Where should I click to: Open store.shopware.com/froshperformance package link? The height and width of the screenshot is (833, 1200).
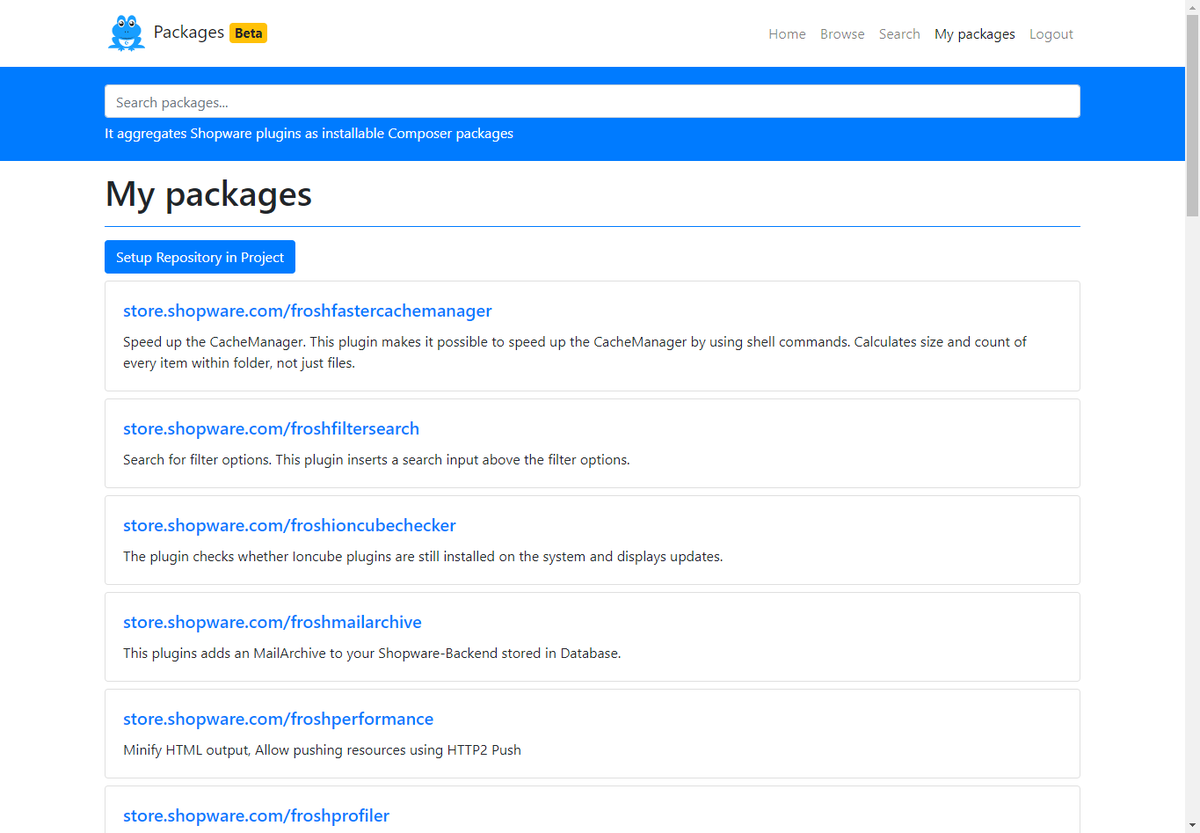pos(278,719)
